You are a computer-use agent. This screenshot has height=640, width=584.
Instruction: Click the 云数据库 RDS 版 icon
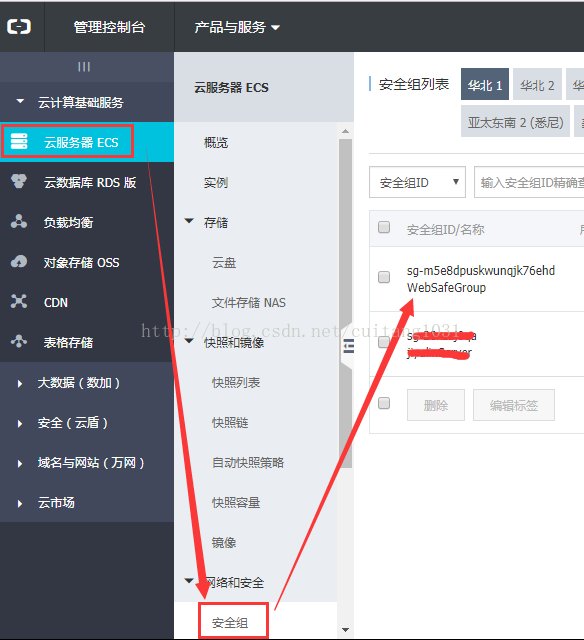(x=19, y=181)
